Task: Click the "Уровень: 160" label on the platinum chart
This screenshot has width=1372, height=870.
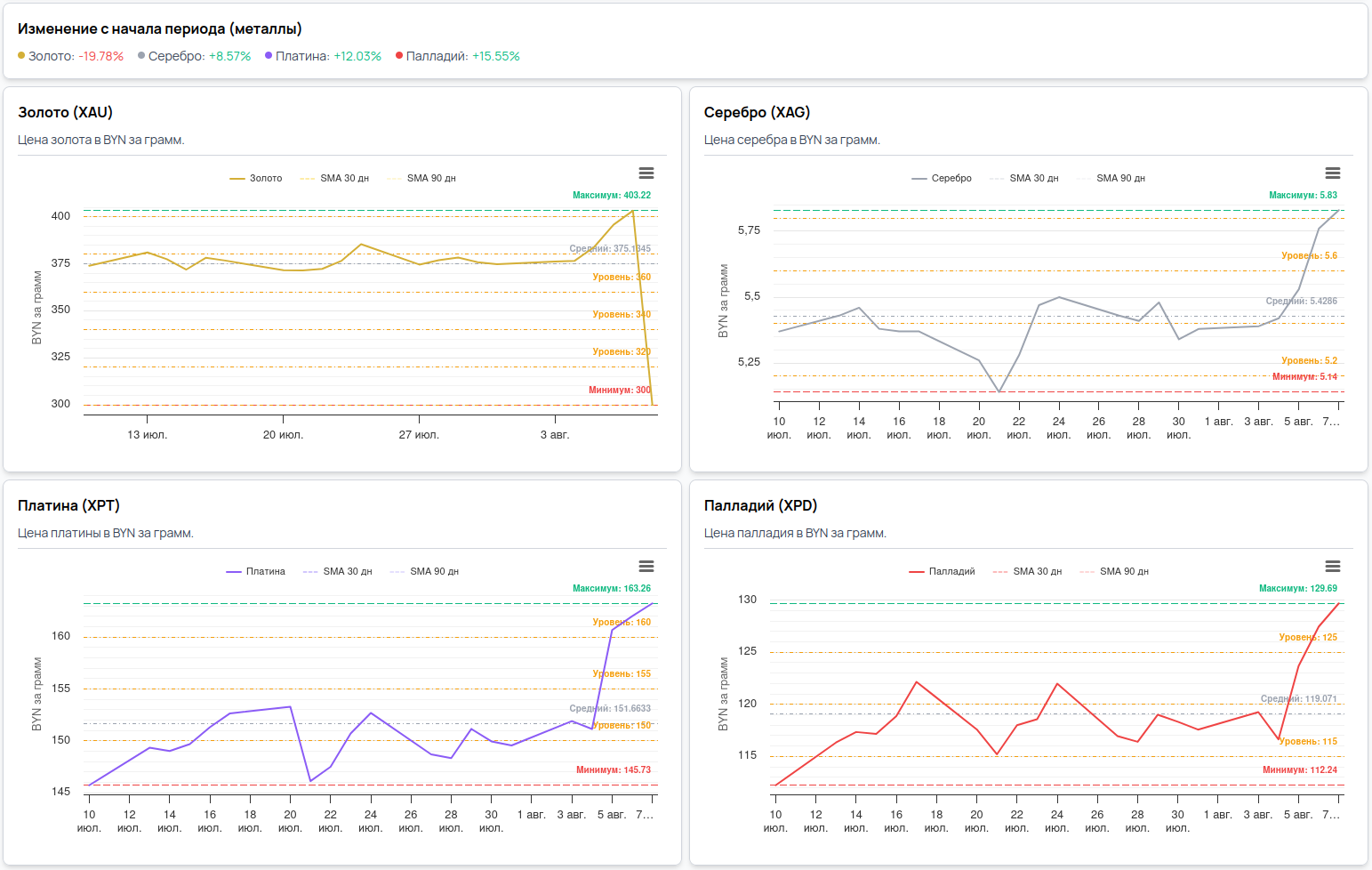Action: 622,622
